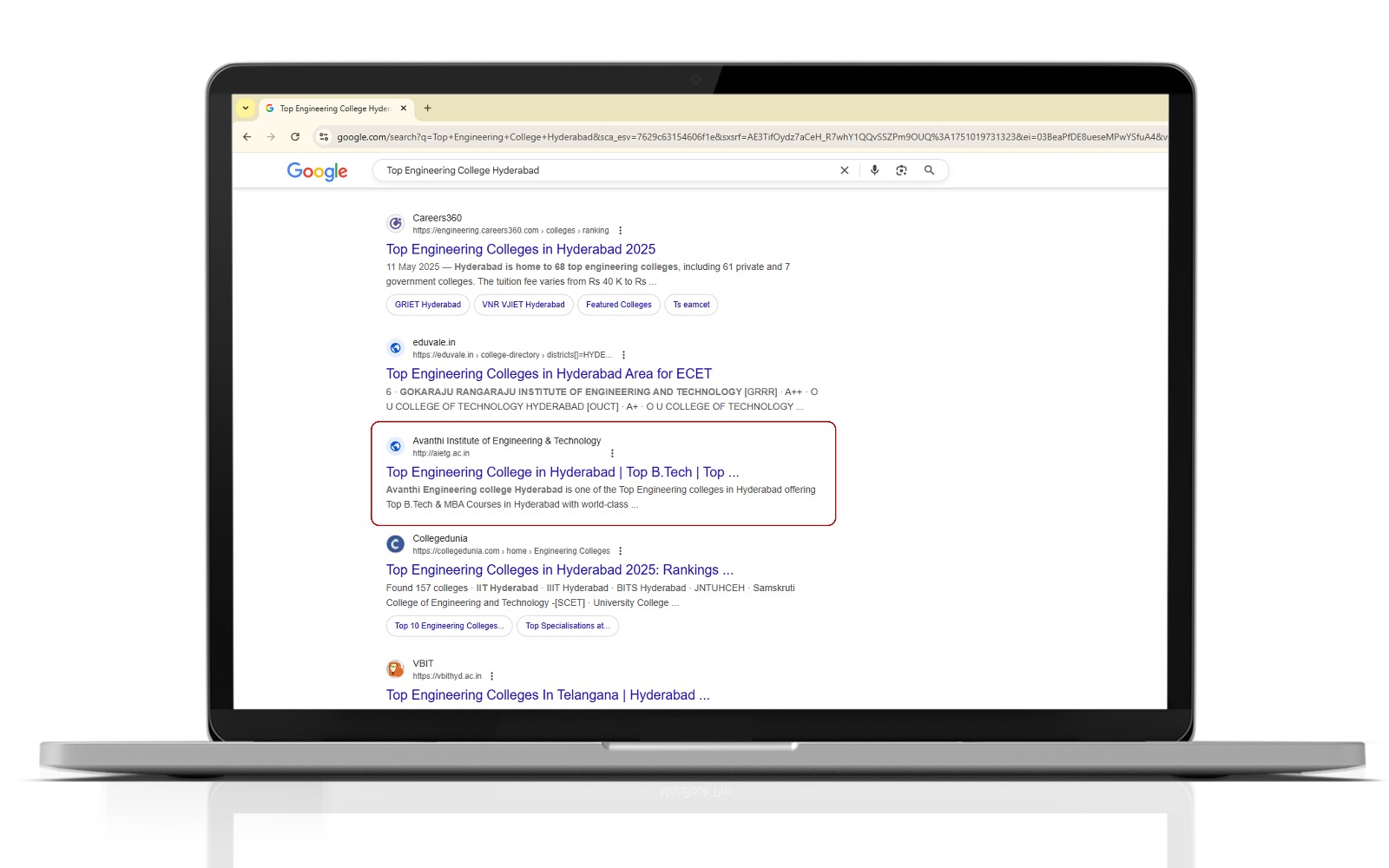Click the magnifying glass search icon
1389x868 pixels.
pos(929,170)
